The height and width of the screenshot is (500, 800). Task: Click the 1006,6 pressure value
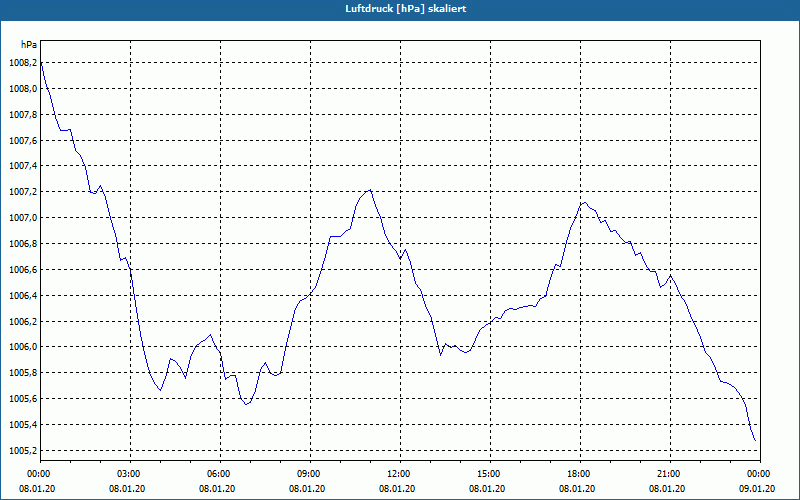[23, 270]
